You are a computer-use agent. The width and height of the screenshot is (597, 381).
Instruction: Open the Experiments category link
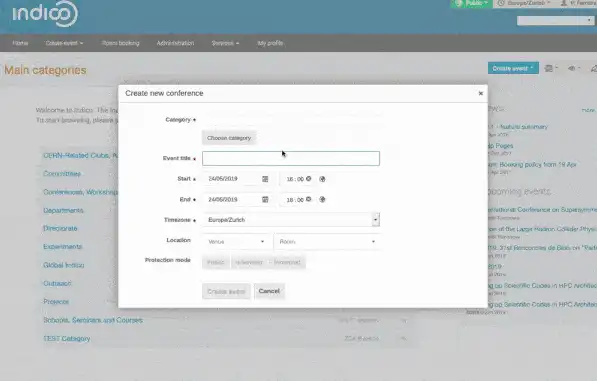62,247
